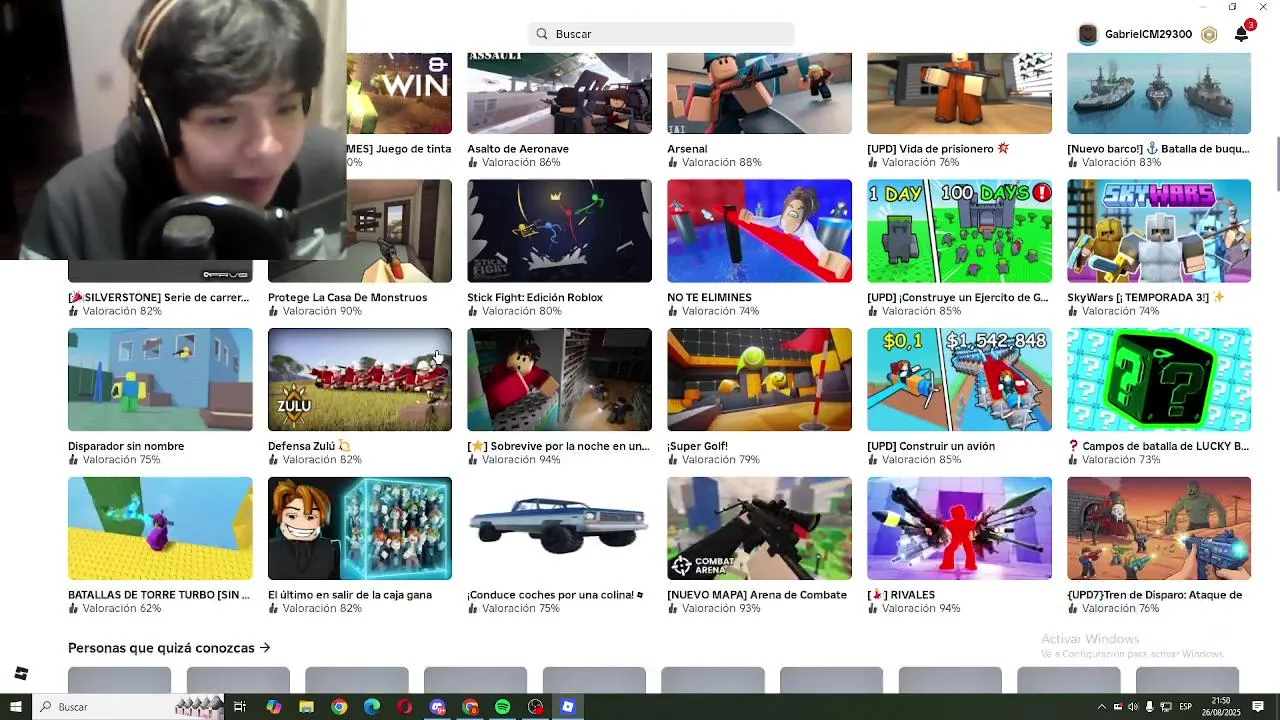This screenshot has height=720, width=1280.
Task: Click title 'Sobrevive por la noche en un...'
Action: [x=558, y=446]
